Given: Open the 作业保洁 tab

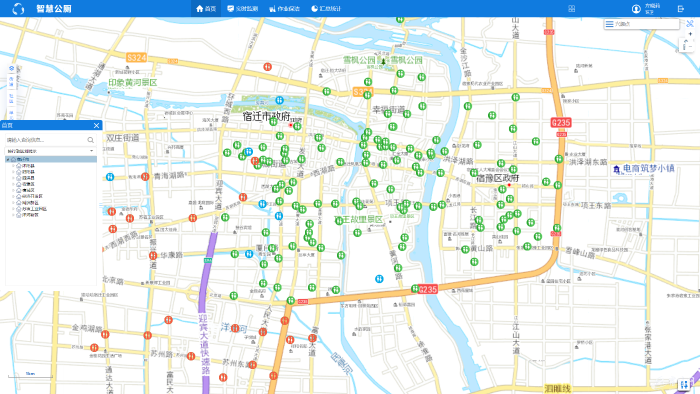Looking at the screenshot, I should pyautogui.click(x=284, y=8).
